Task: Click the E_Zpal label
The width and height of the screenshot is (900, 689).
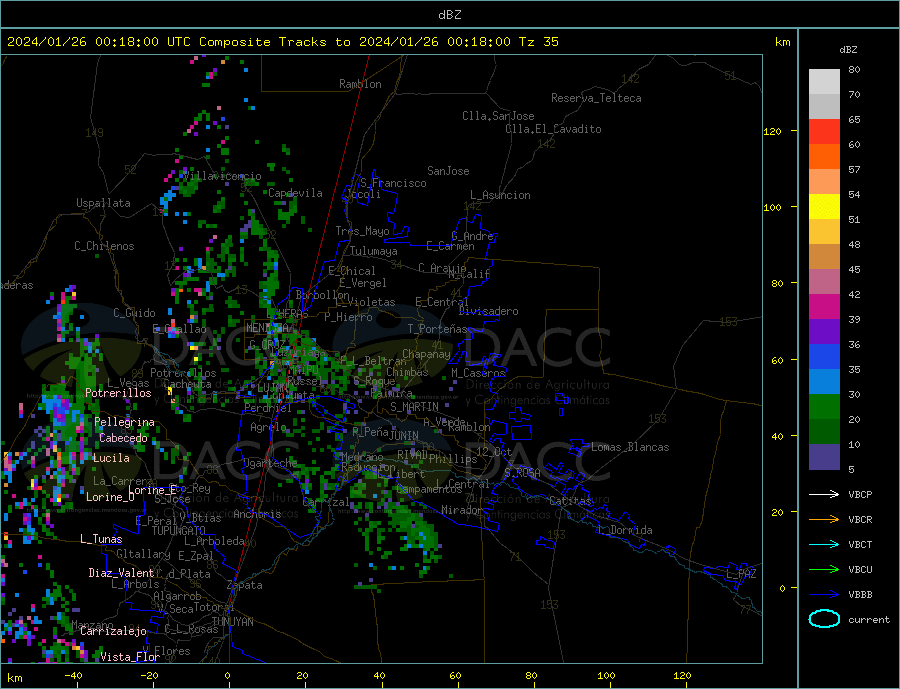Action: (196, 556)
